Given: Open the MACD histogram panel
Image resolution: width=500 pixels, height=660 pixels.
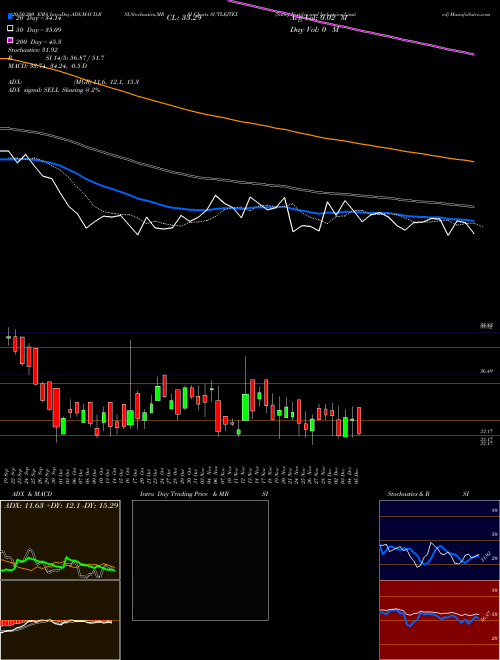Looking at the screenshot, I should point(60,620).
